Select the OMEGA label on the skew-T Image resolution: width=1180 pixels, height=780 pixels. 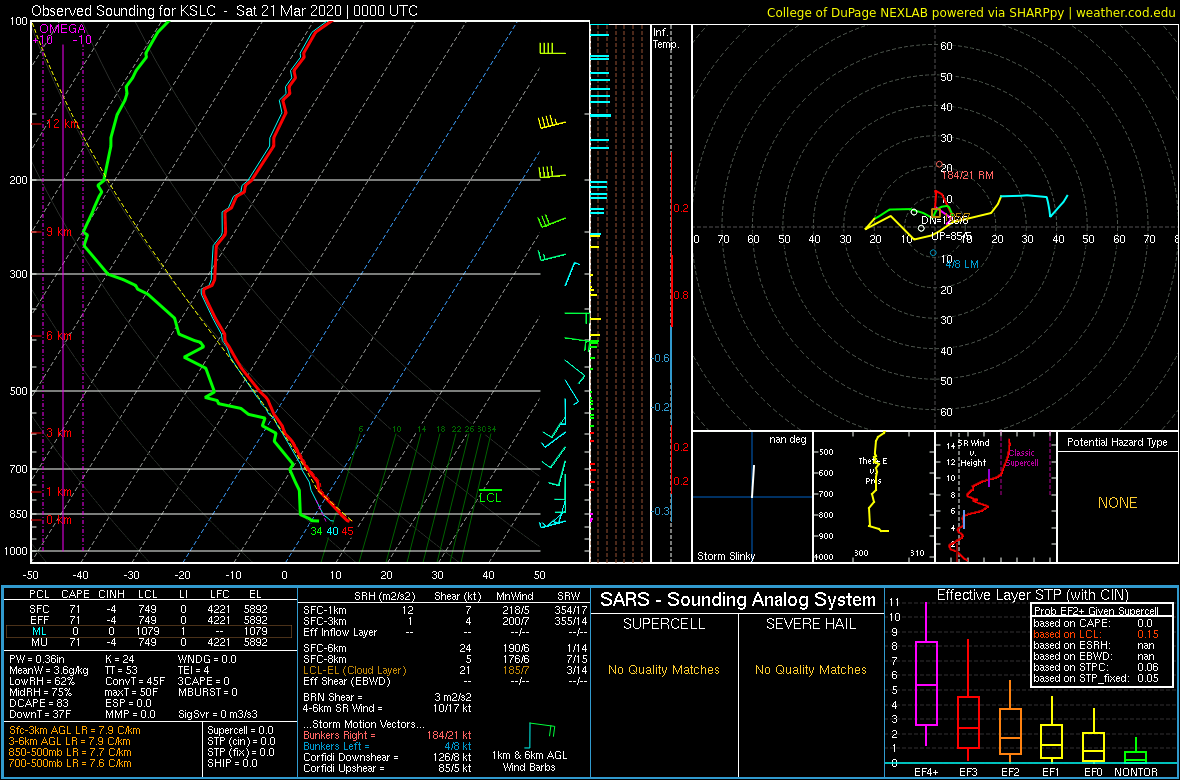point(63,29)
